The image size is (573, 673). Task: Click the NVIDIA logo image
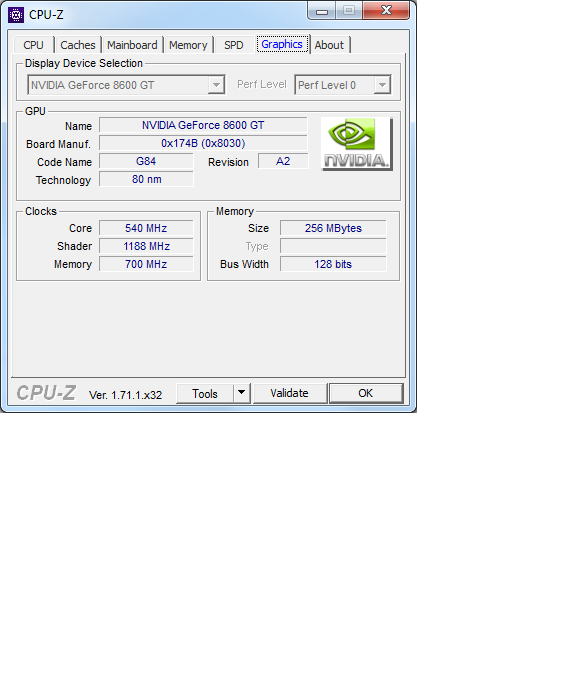(357, 144)
